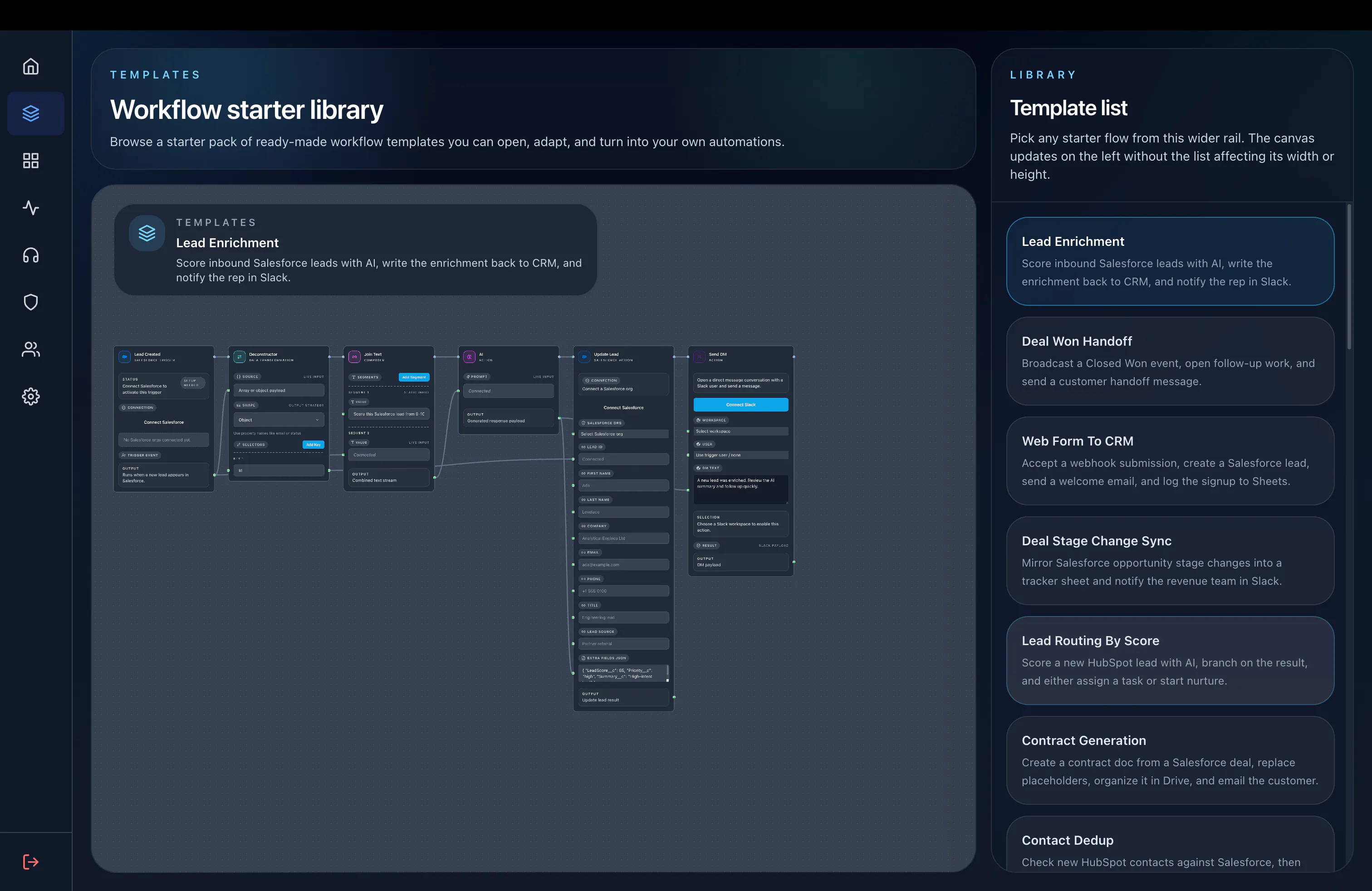
Task: Click the Lead Enrichment header layers icon
Action: tap(147, 233)
